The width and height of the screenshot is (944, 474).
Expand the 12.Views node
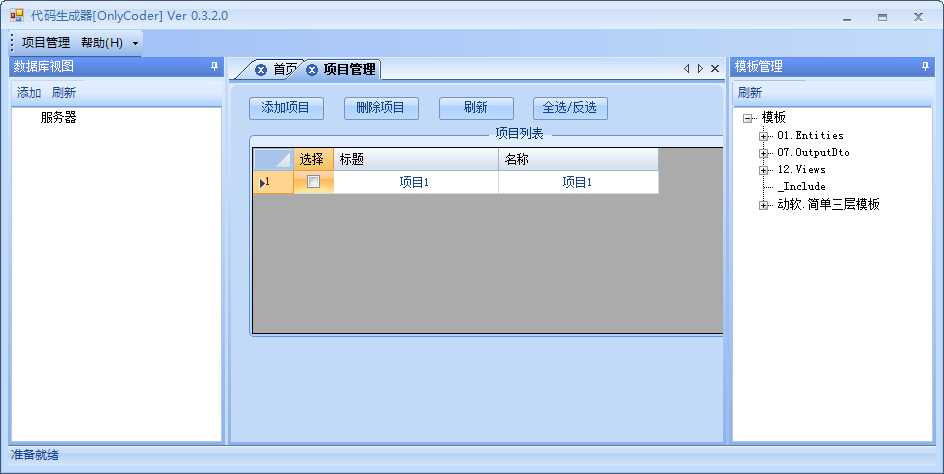763,170
